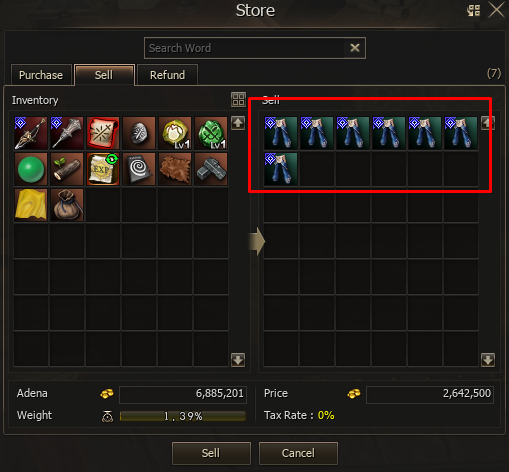Click the red scroll item in inventory
This screenshot has height=472, width=509.
click(103, 133)
